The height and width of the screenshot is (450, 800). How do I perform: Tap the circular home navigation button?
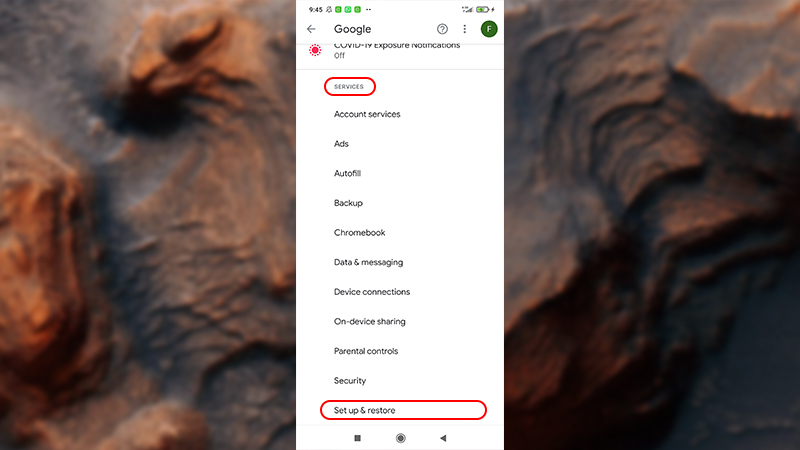coord(401,438)
